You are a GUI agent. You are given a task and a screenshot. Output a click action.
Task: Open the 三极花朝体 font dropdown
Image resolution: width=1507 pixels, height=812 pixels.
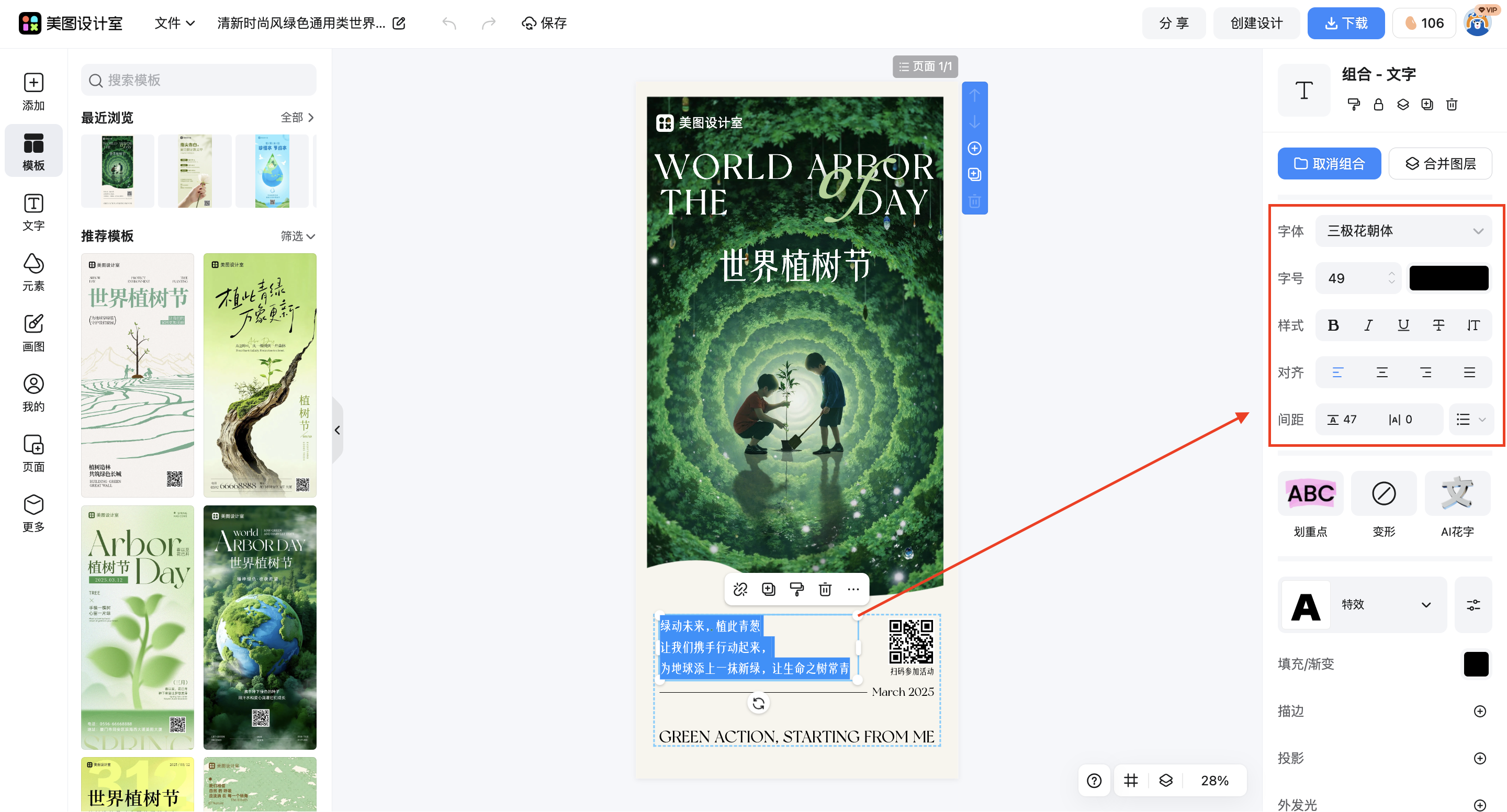point(1403,231)
